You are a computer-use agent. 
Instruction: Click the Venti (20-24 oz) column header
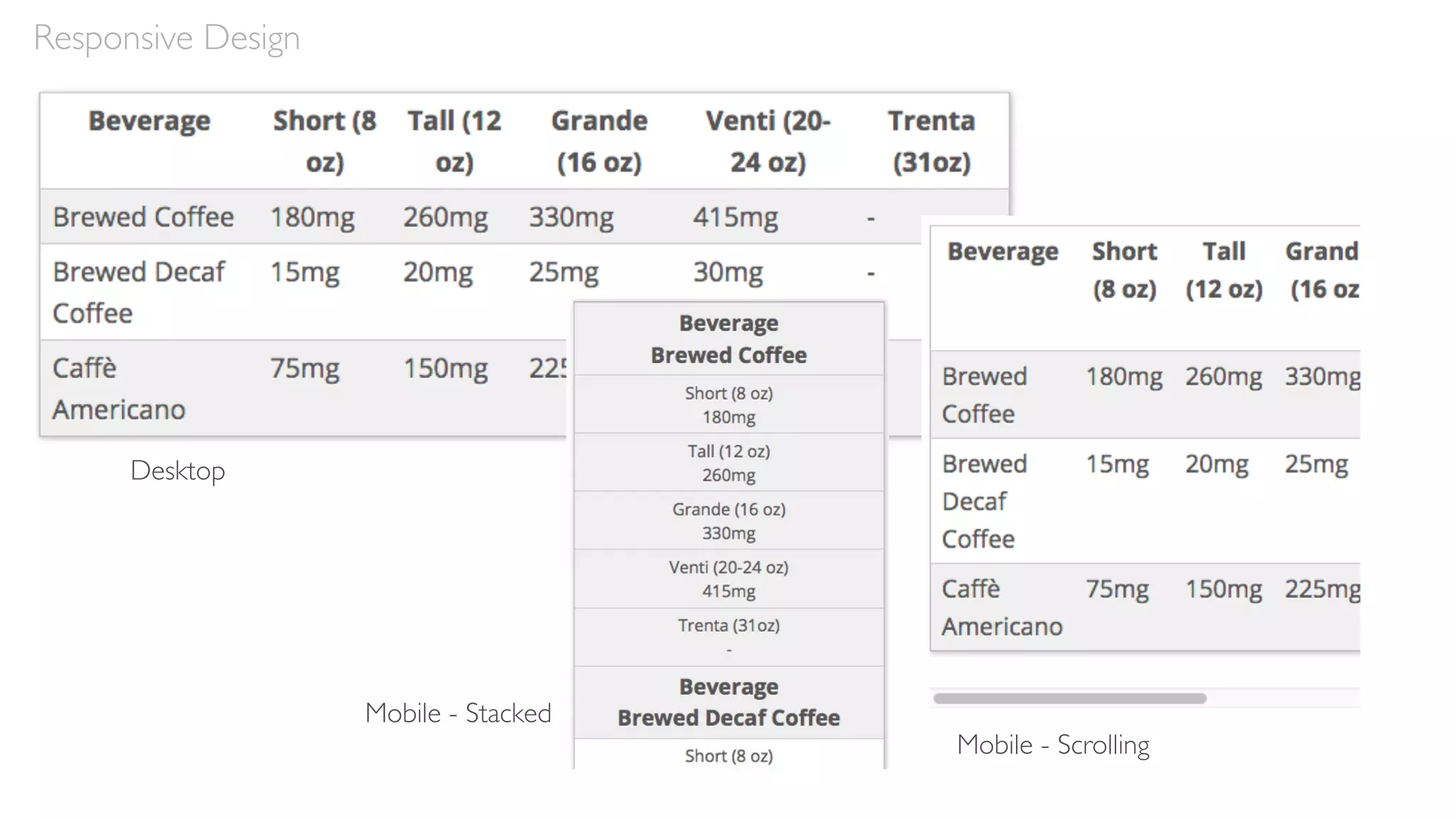click(768, 141)
